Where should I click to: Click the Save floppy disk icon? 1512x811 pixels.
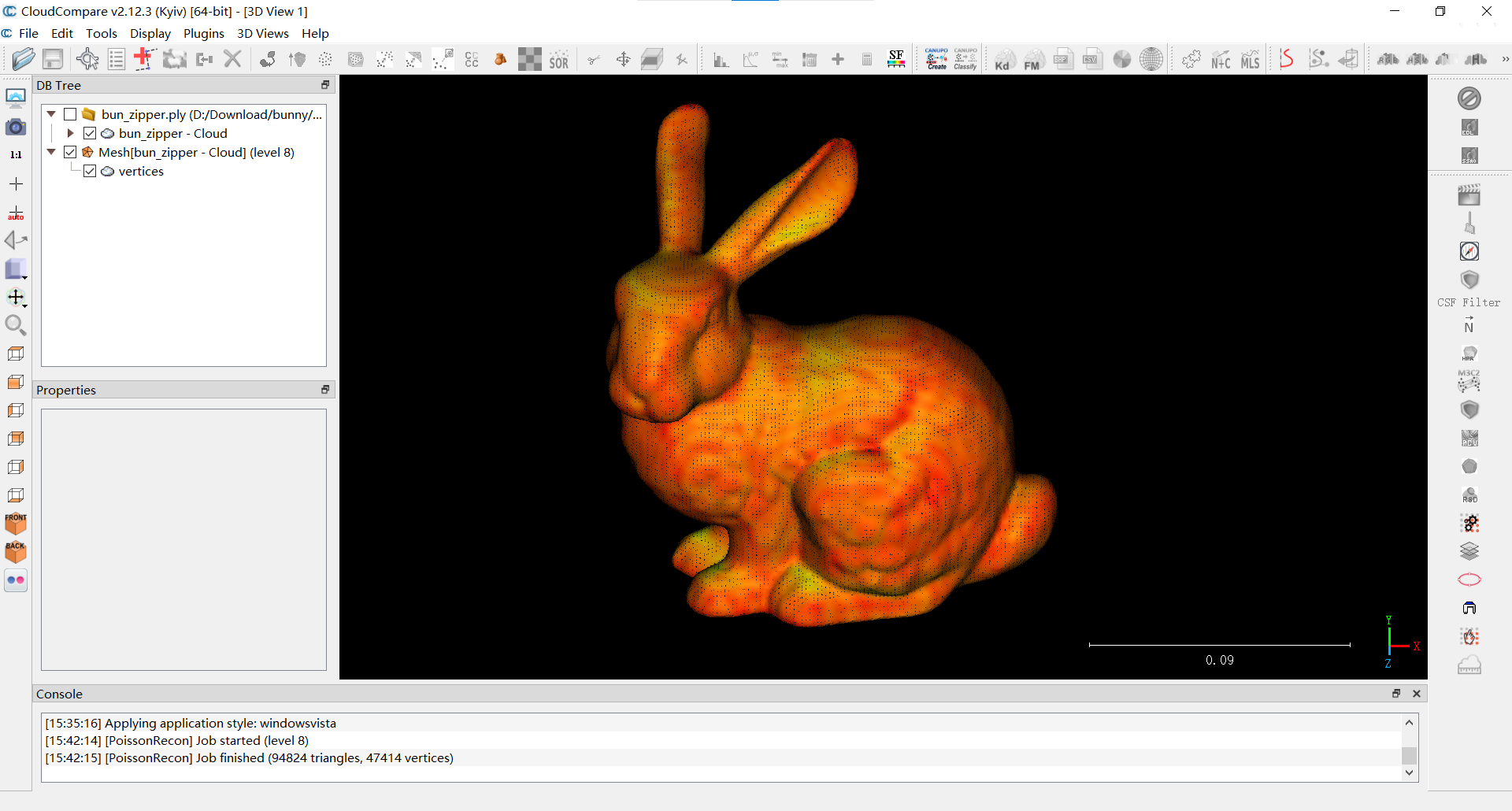click(x=53, y=59)
